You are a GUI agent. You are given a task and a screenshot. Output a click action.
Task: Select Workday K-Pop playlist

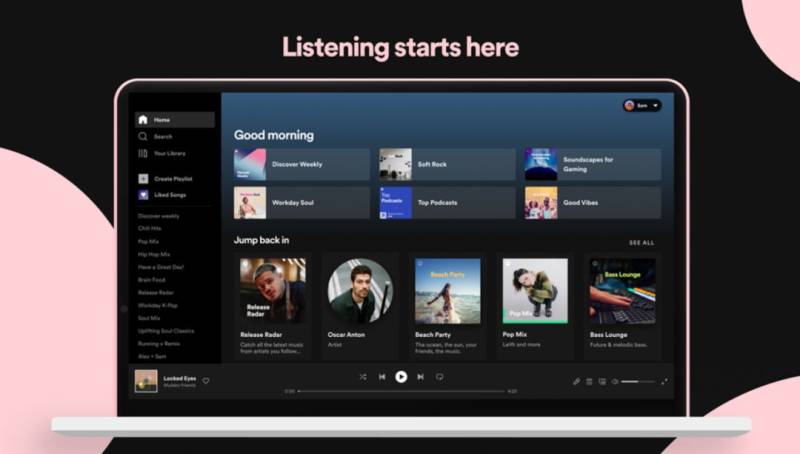point(158,305)
